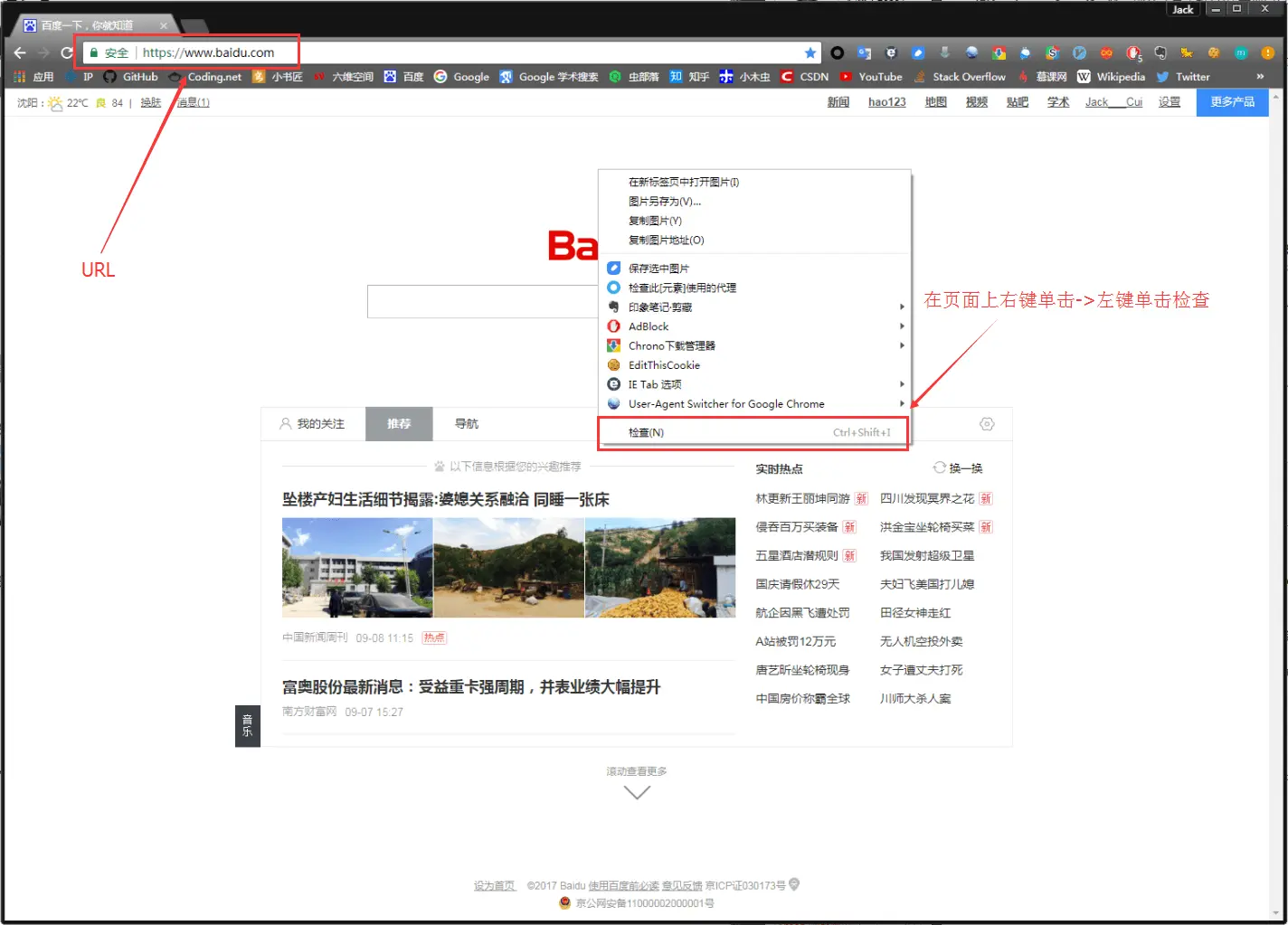The height and width of the screenshot is (925, 1288).
Task: Open the Chrono download manager icon
Action: (999, 52)
